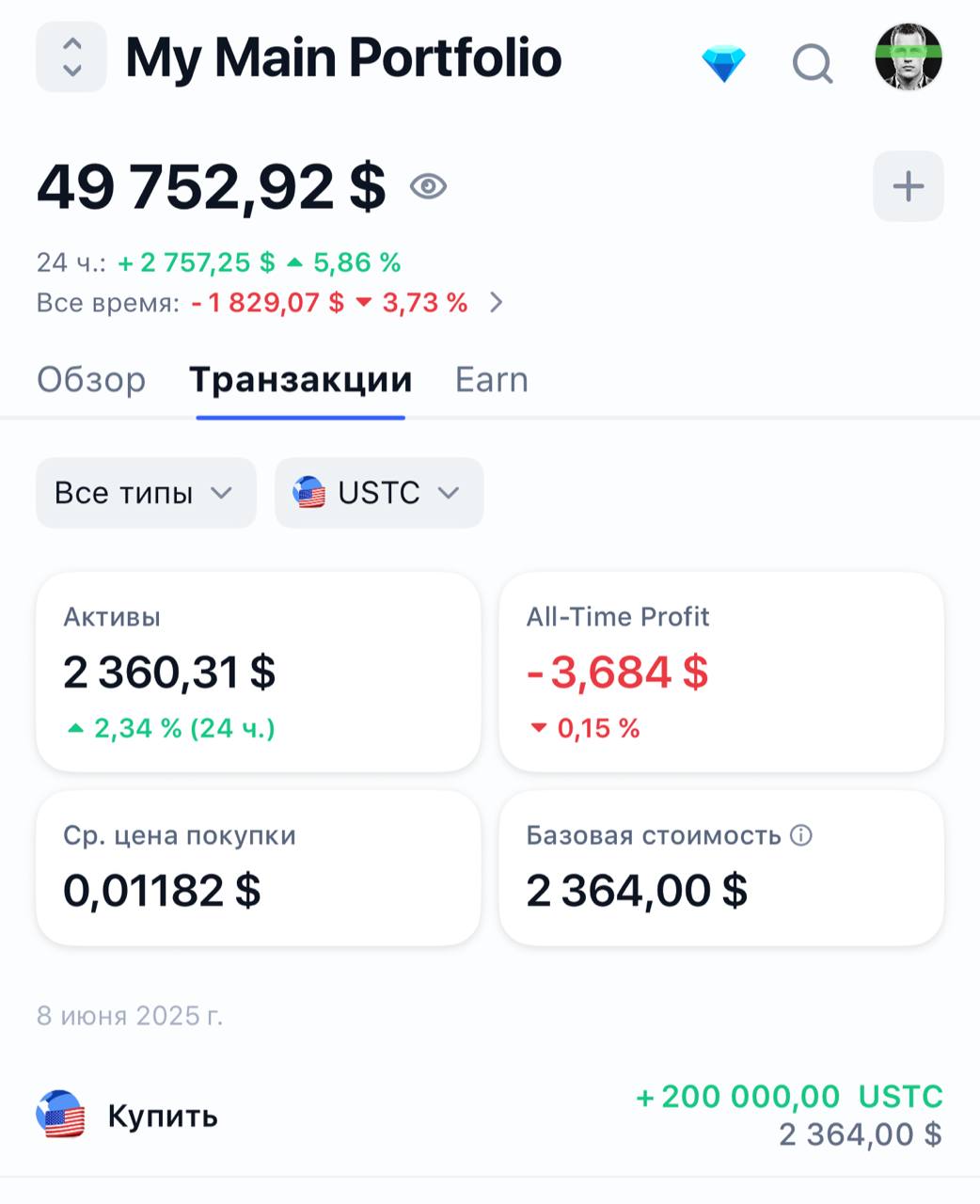
Task: Tap the blue diamond premium icon
Action: pyautogui.click(x=724, y=64)
